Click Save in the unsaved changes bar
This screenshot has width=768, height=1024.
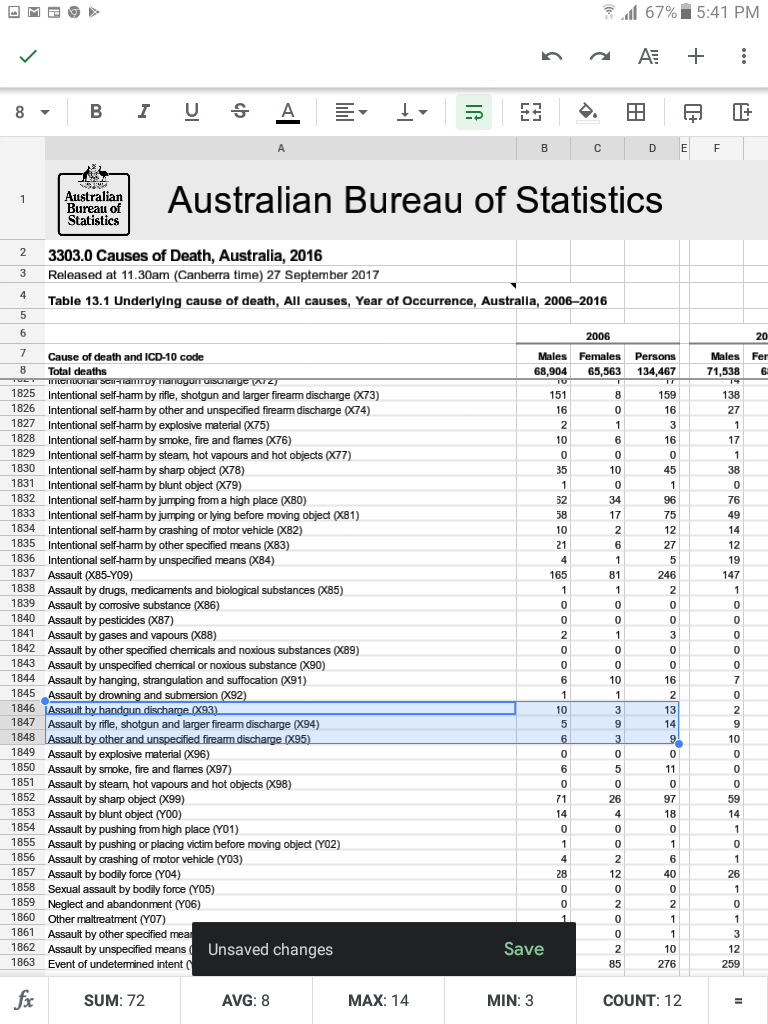click(524, 949)
